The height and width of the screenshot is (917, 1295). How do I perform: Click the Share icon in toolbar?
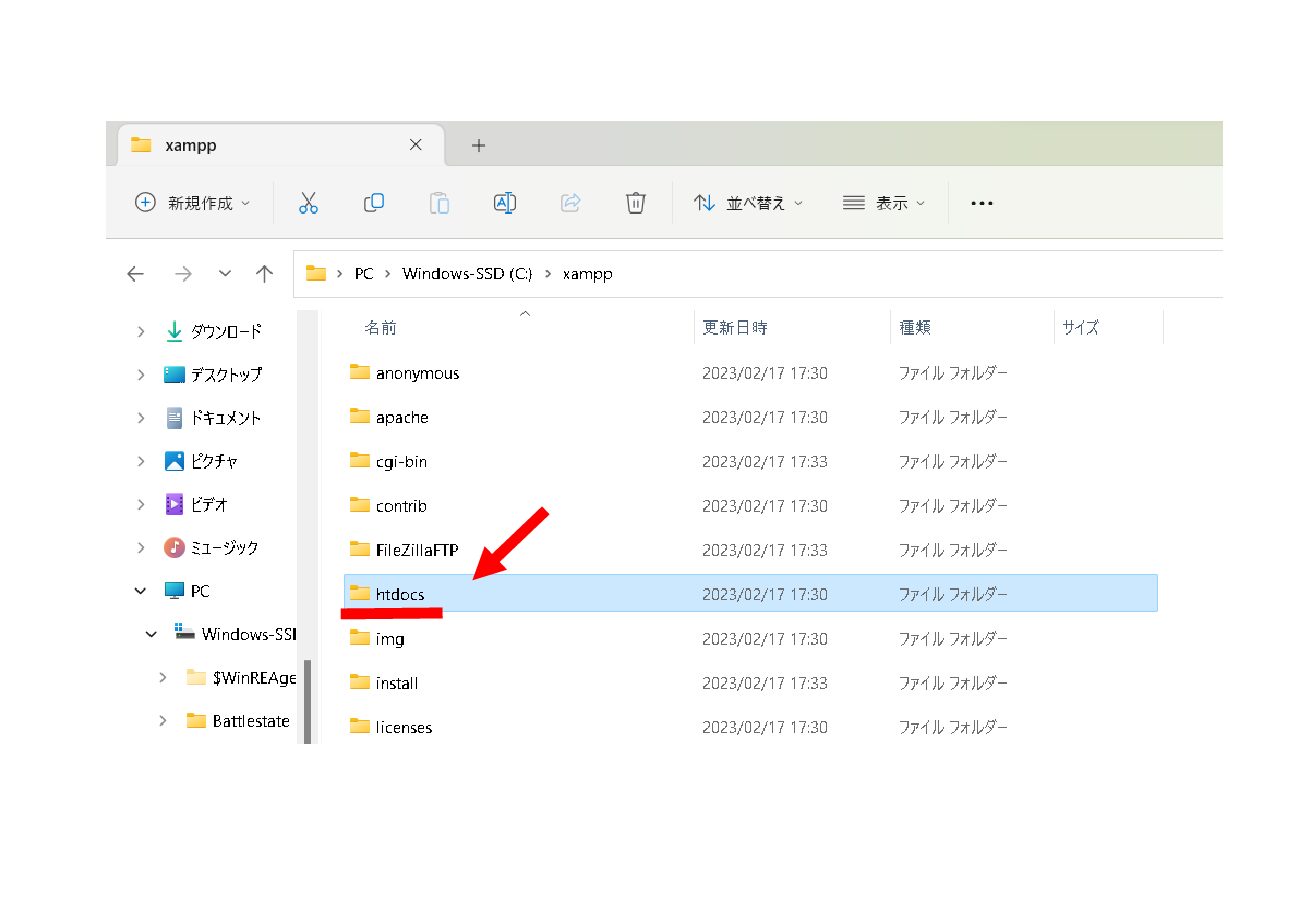570,203
